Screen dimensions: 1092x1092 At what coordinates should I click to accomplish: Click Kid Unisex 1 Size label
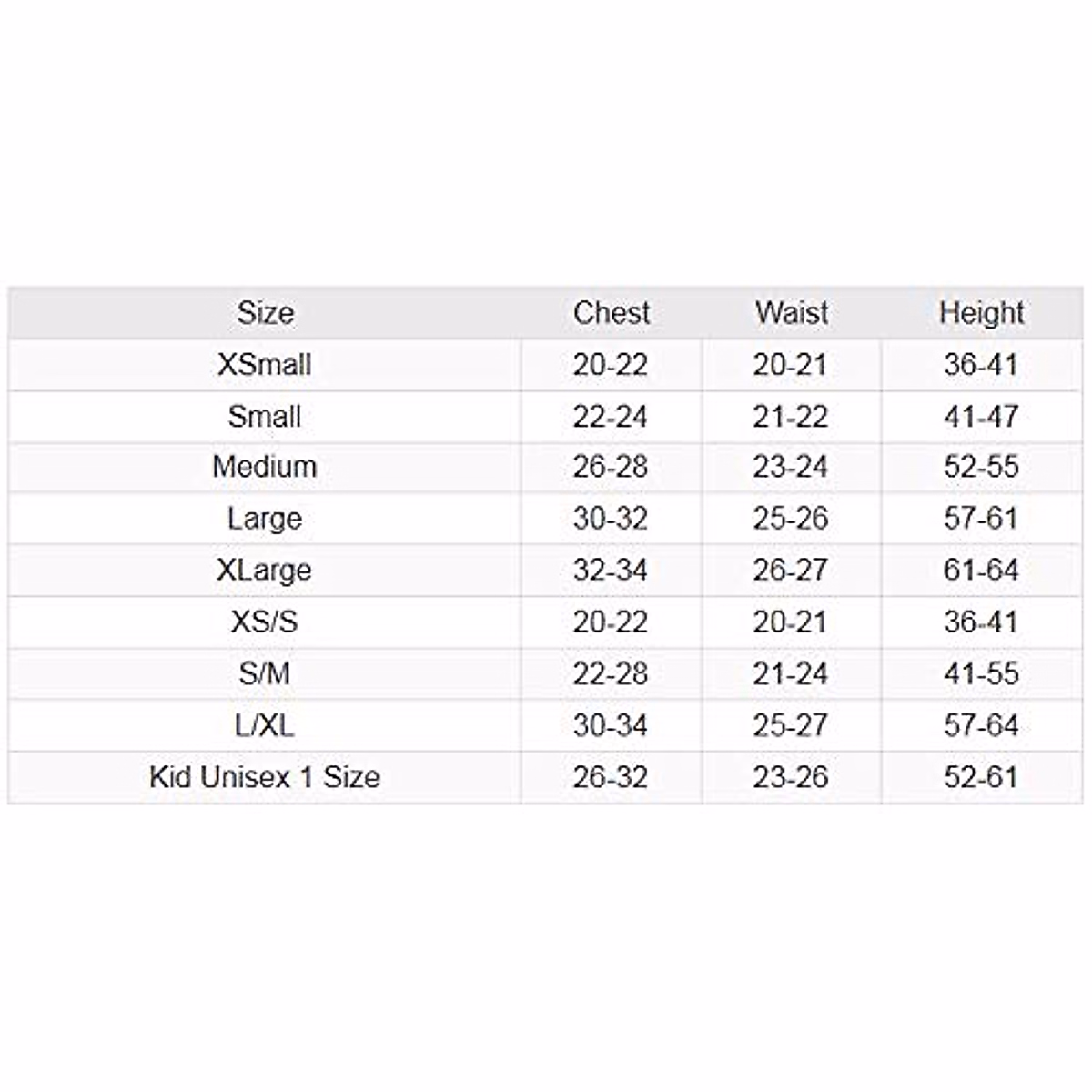click(x=265, y=777)
